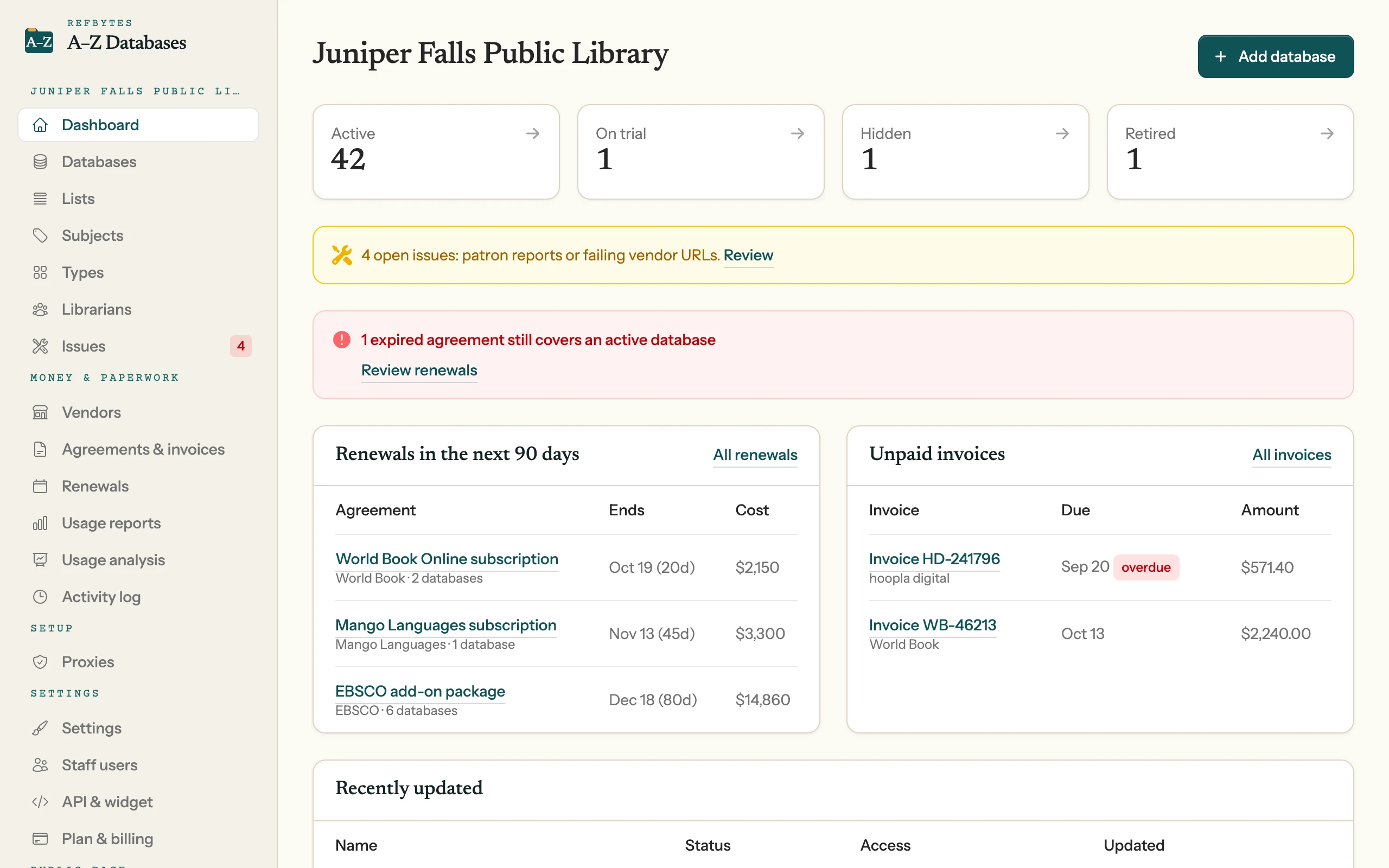
Task: Click the Renewals calendar icon
Action: tap(40, 486)
